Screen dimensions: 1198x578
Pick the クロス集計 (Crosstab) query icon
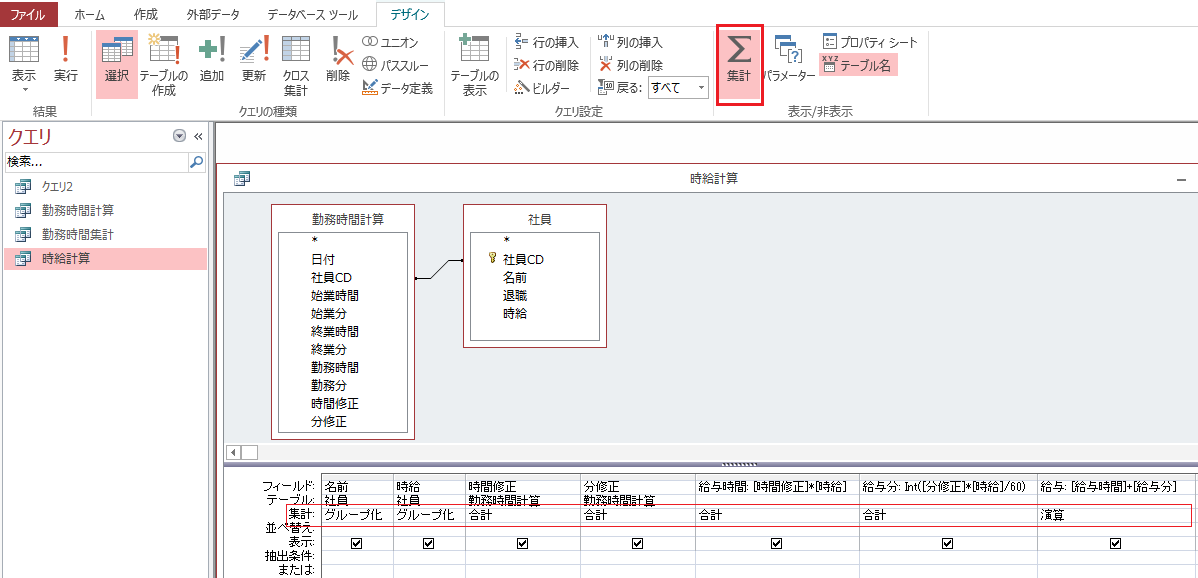(296, 62)
